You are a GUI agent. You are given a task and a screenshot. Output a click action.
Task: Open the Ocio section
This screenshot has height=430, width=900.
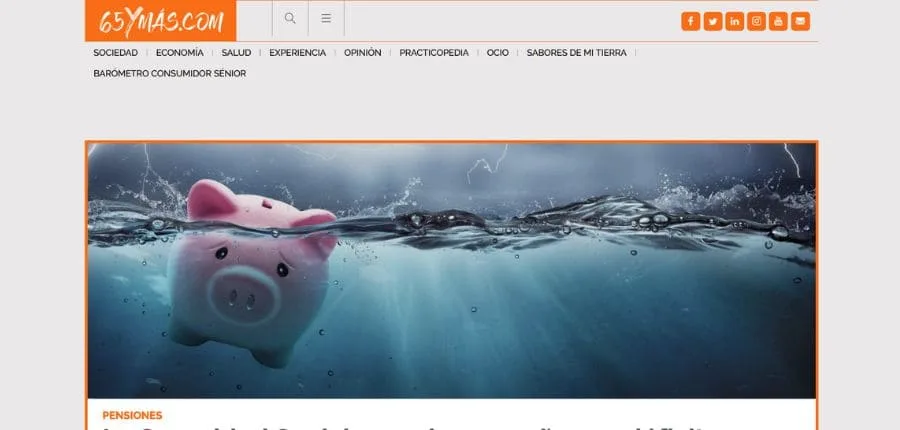point(497,53)
